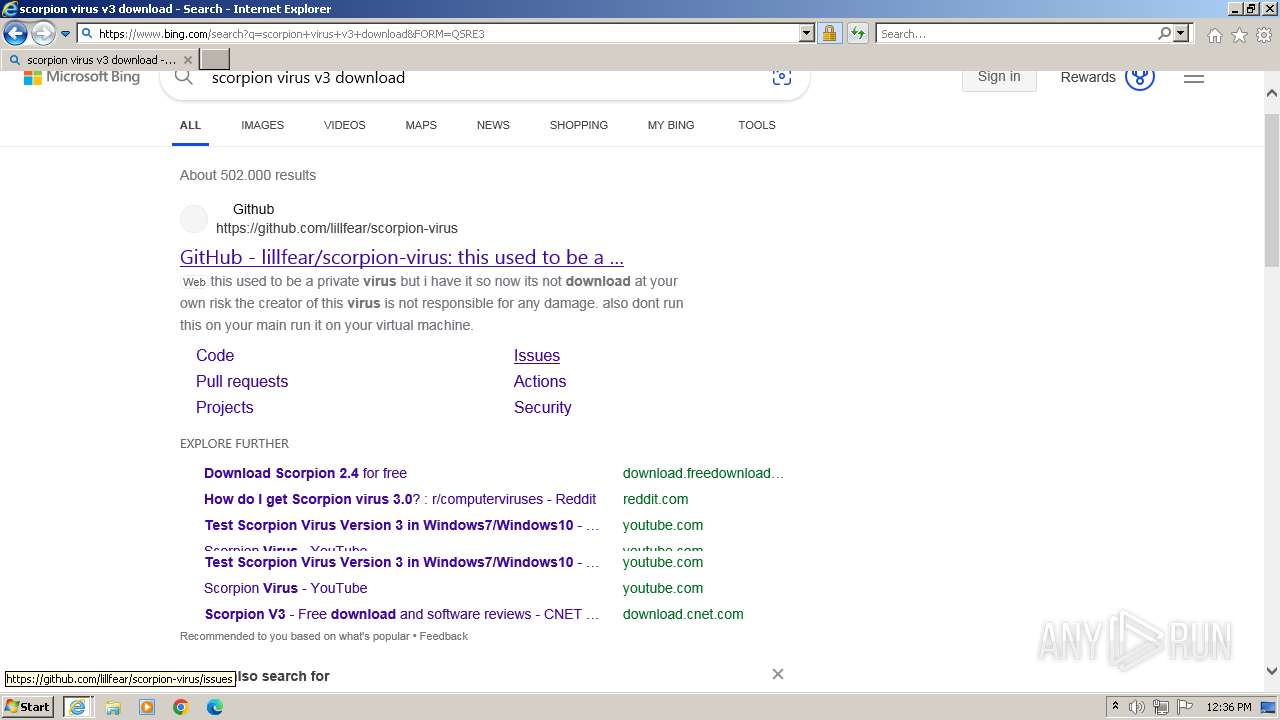
Task: Open Google Chrome taskbar icon
Action: 181,707
